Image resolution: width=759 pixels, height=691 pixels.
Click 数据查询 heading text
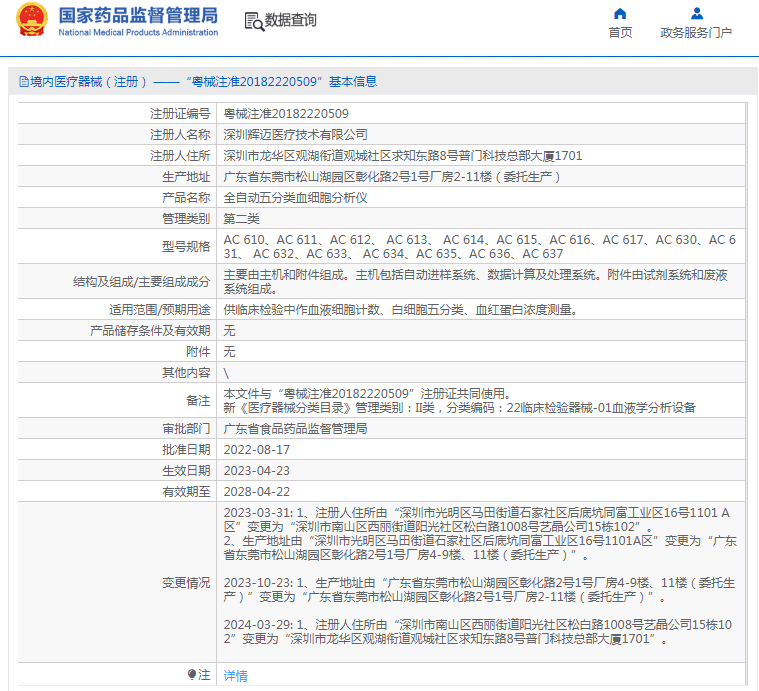click(290, 20)
